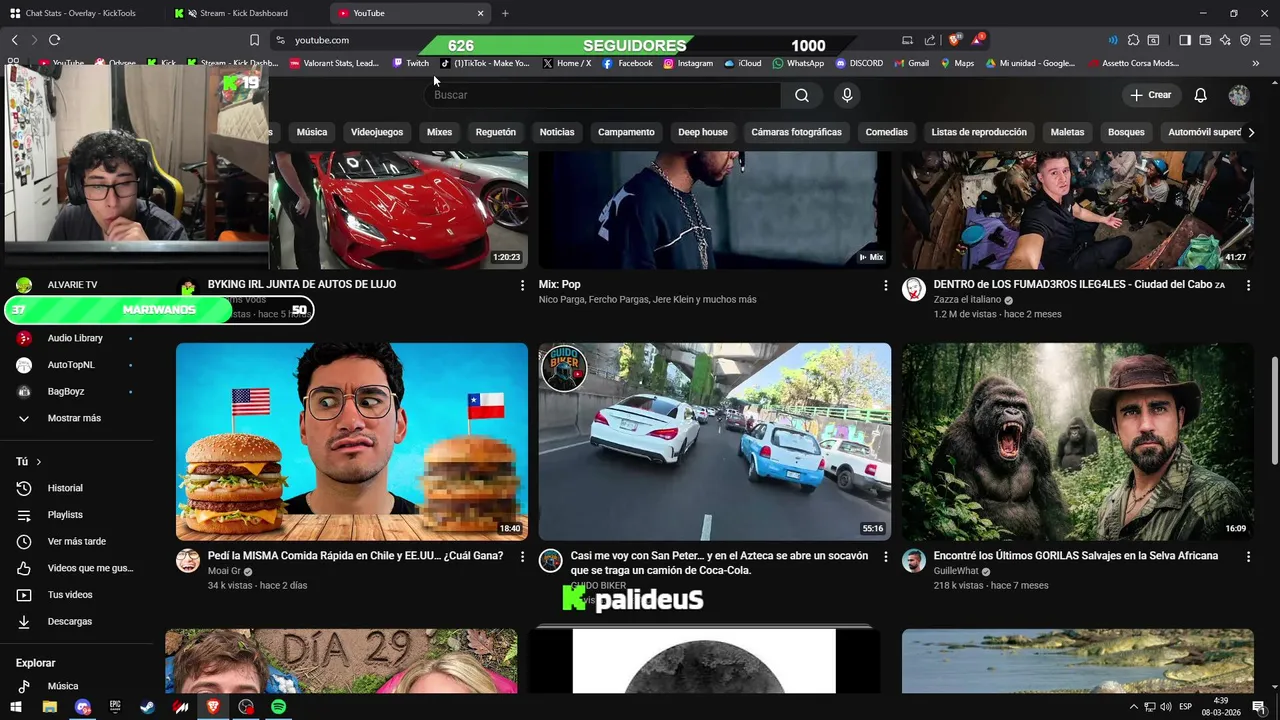The width and height of the screenshot is (1280, 720).
Task: Select the Comedias filter chip
Action: pyautogui.click(x=887, y=132)
